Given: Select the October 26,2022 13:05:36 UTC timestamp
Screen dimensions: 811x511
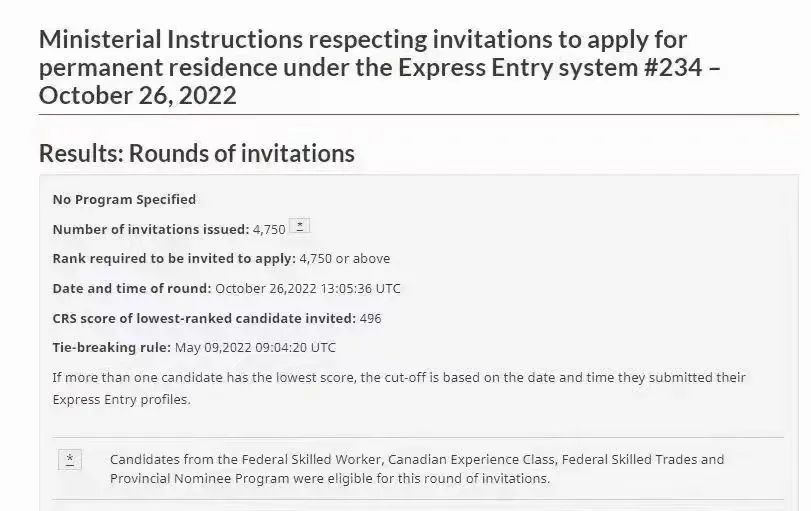Looking at the screenshot, I should [308, 289].
